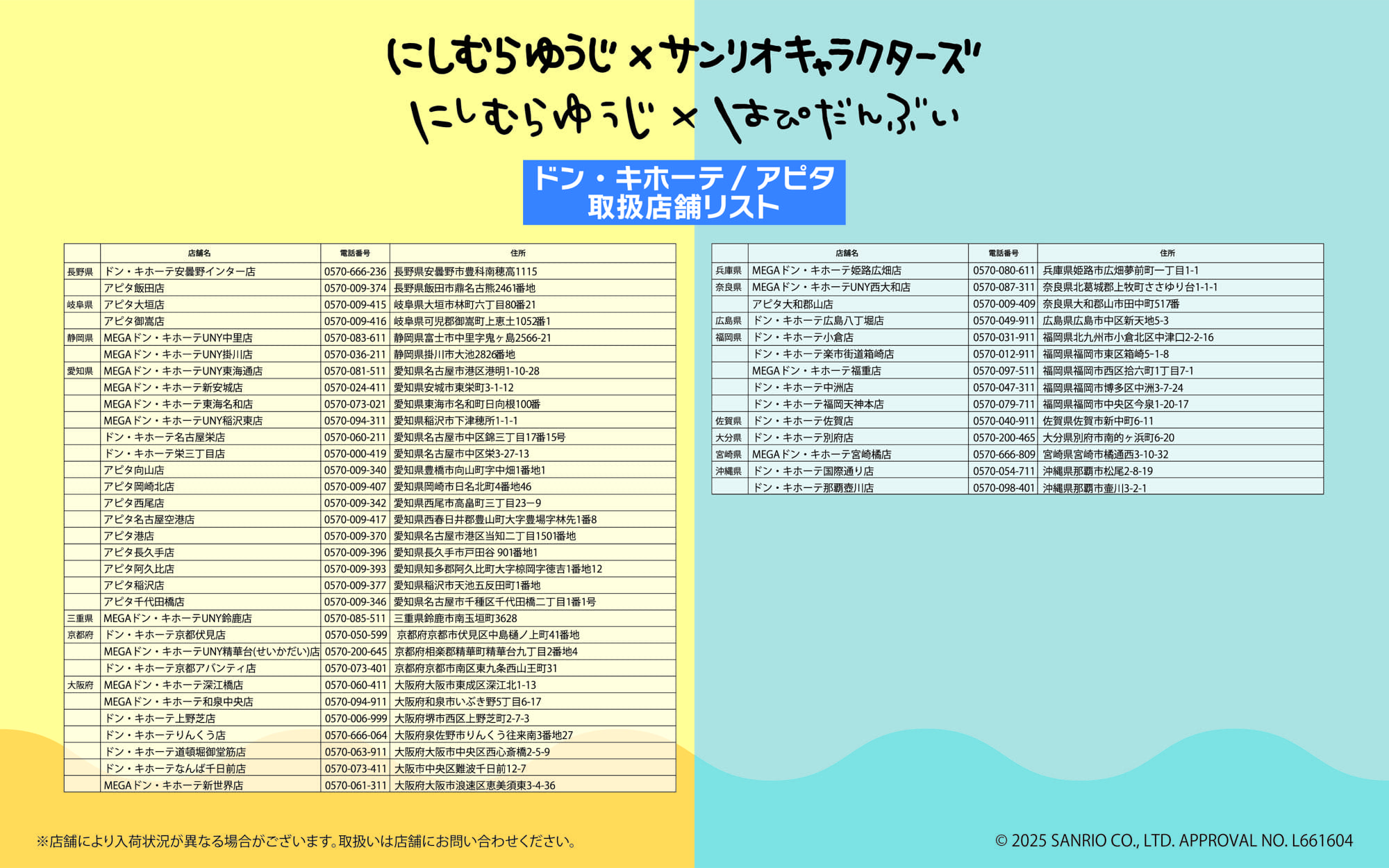Click the SANRIO copyright approval text
This screenshot has width=1389, height=868.
(x=1174, y=841)
